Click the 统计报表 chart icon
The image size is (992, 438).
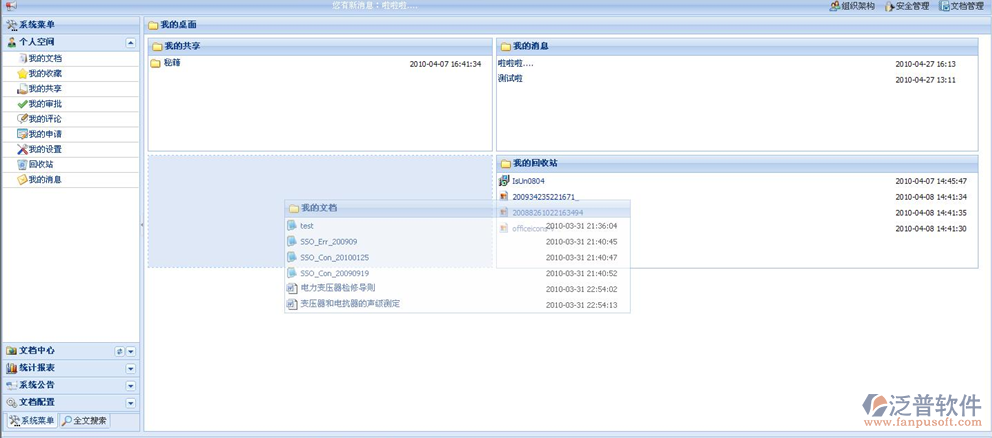pos(11,368)
